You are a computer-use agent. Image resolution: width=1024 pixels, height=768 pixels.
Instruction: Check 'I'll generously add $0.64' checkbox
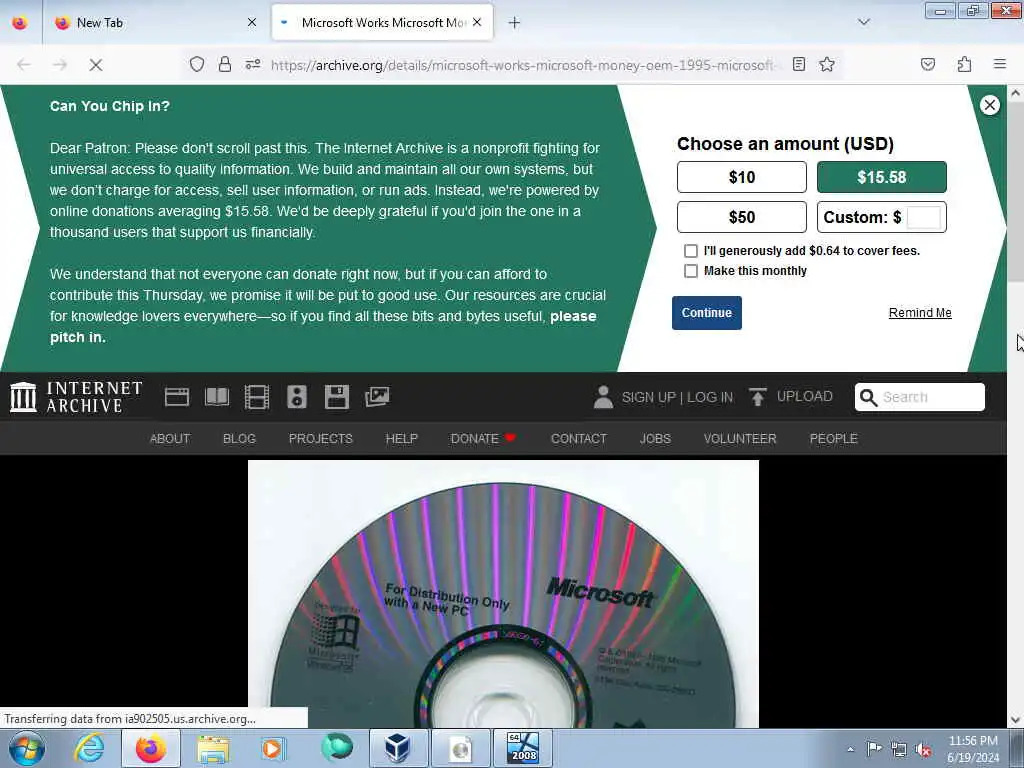click(690, 251)
